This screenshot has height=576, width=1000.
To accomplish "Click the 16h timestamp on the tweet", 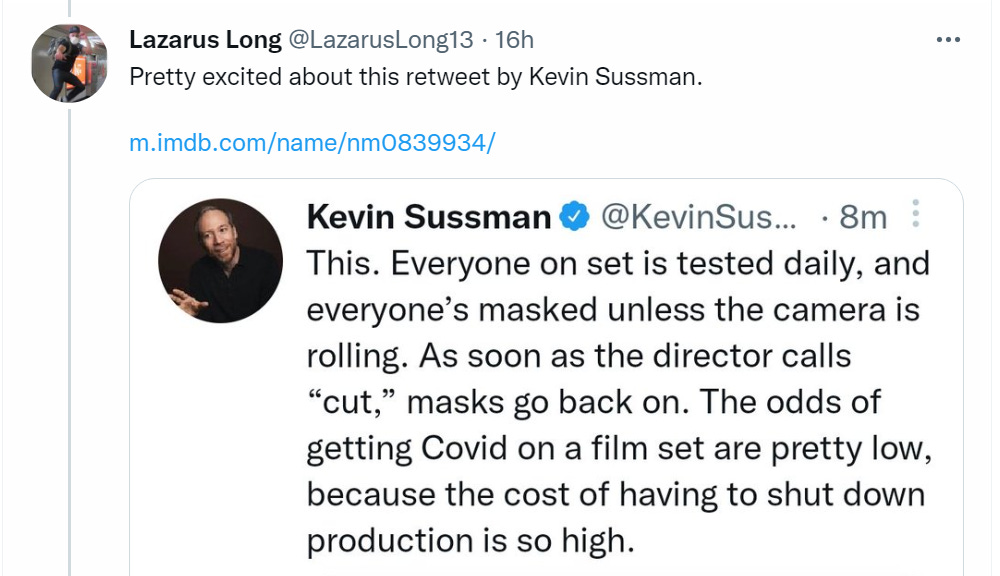I will (514, 40).
